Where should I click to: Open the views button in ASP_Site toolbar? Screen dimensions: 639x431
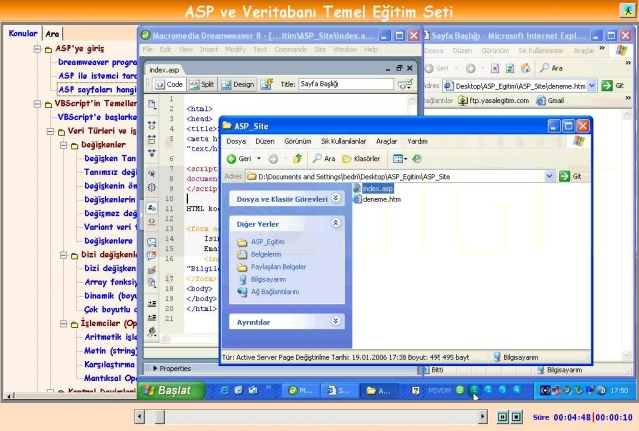(x=399, y=158)
